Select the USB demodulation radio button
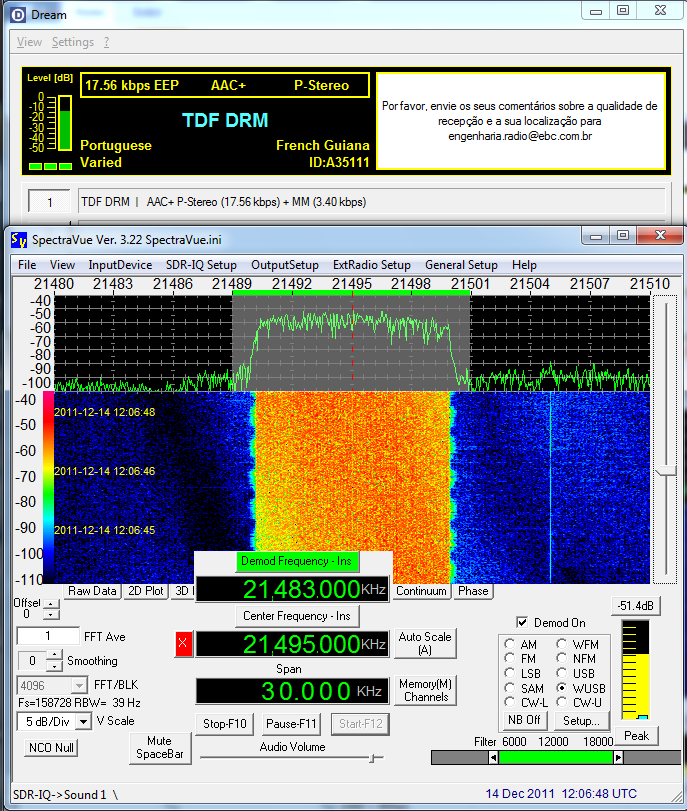 (x=563, y=674)
